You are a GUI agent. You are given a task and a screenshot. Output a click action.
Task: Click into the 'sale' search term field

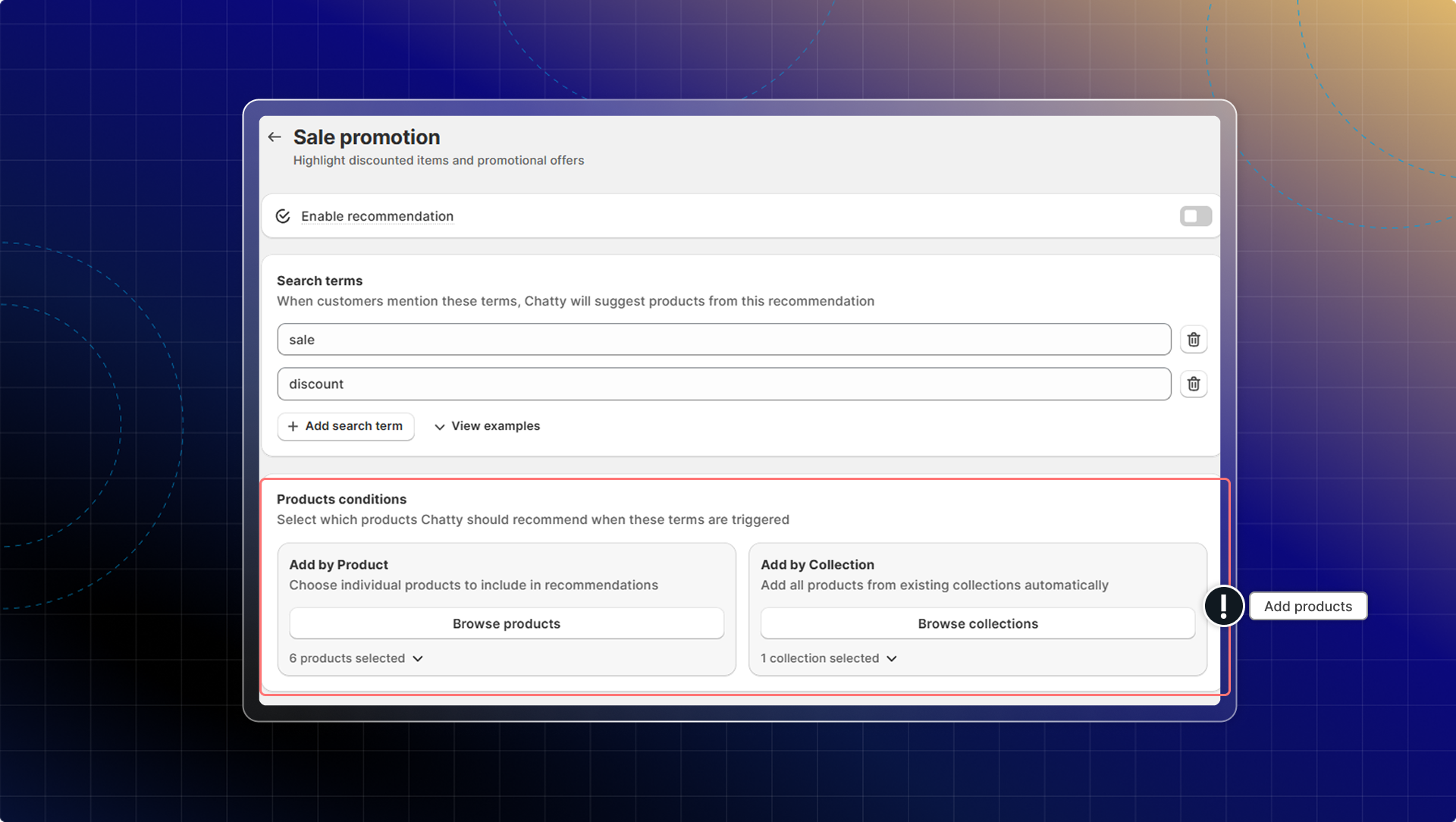tap(723, 340)
